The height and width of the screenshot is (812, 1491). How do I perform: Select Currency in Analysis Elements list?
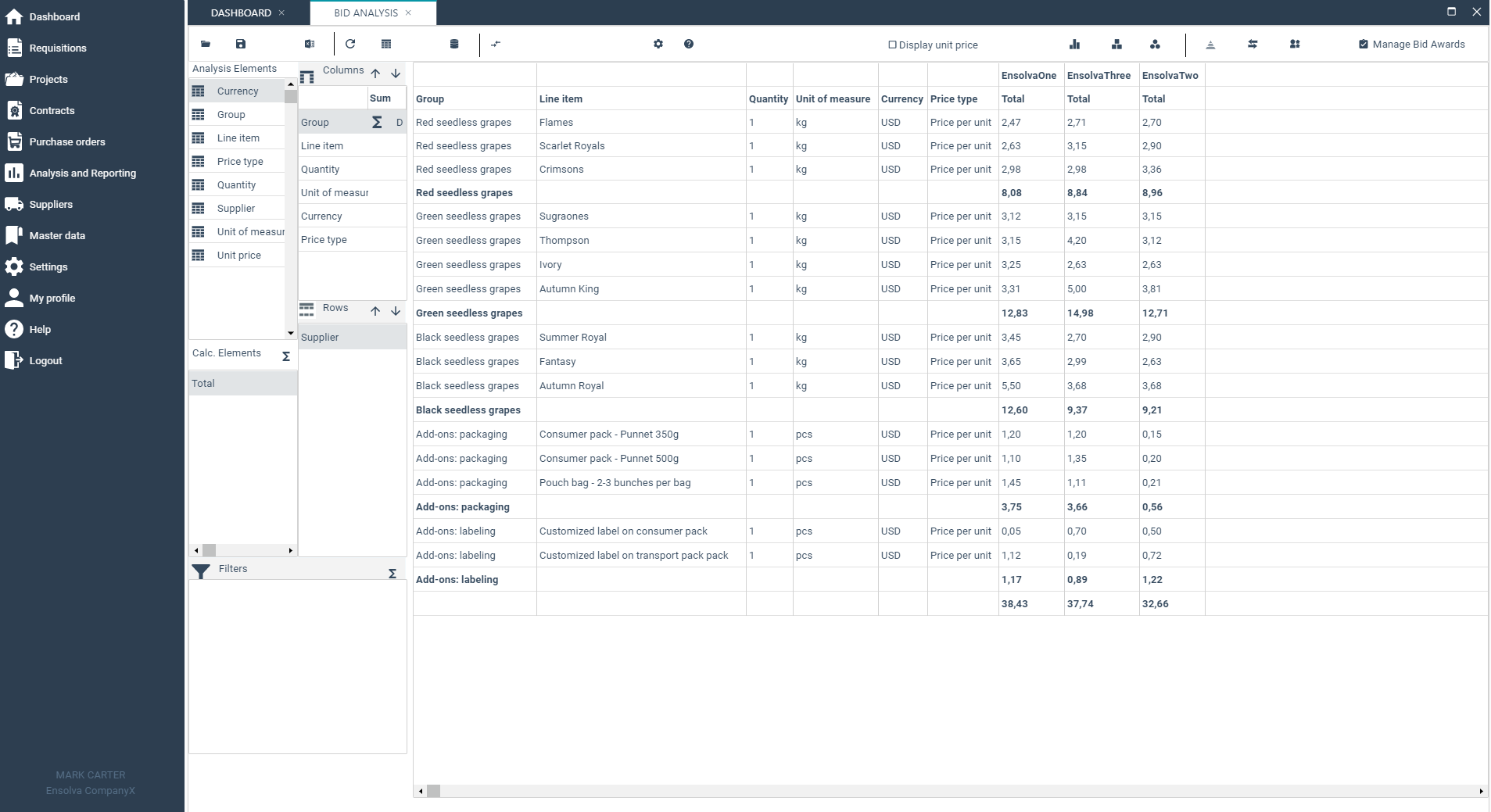point(238,91)
